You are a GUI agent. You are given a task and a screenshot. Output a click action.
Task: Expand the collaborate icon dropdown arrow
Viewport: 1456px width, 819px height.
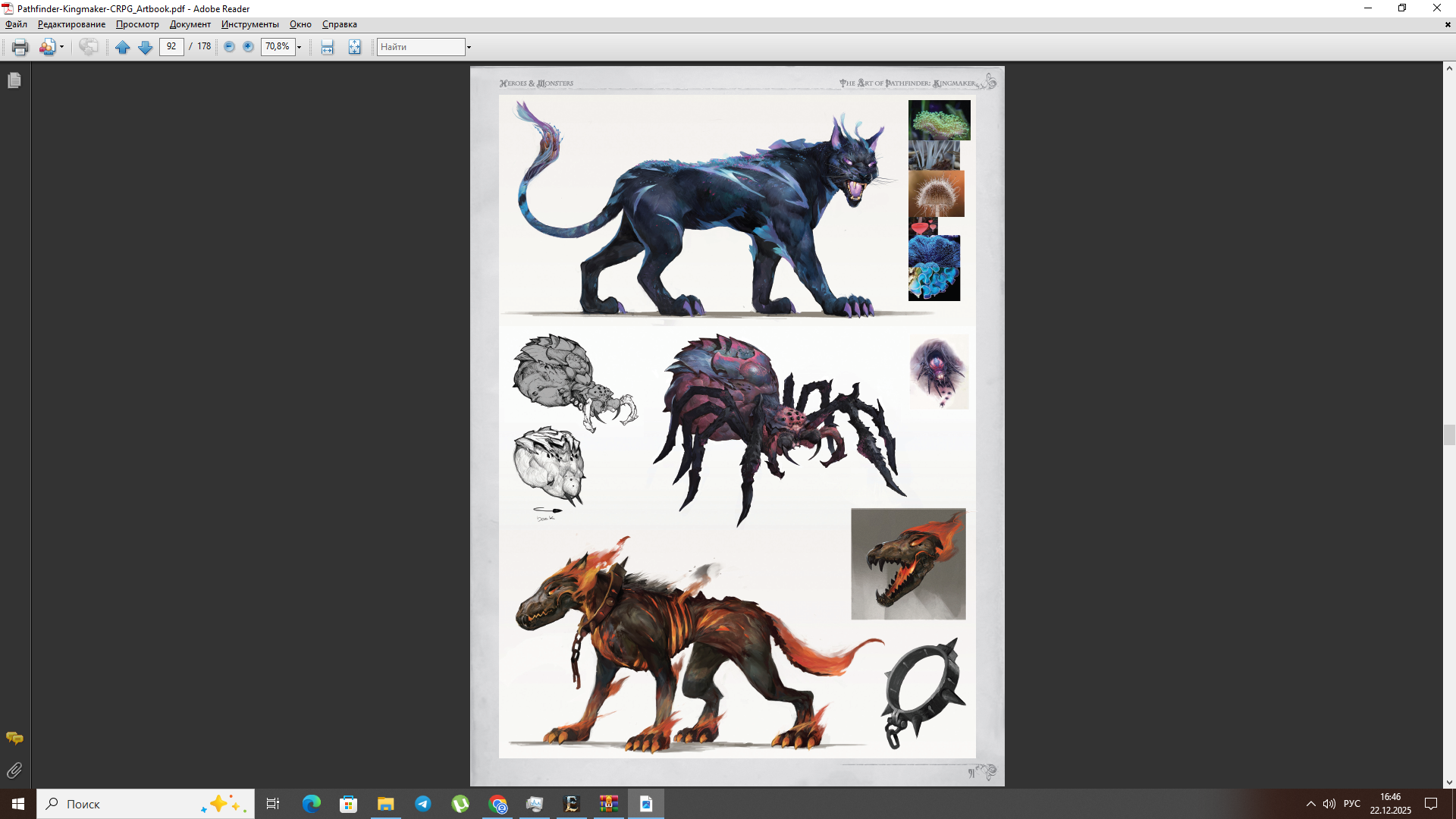[61, 47]
